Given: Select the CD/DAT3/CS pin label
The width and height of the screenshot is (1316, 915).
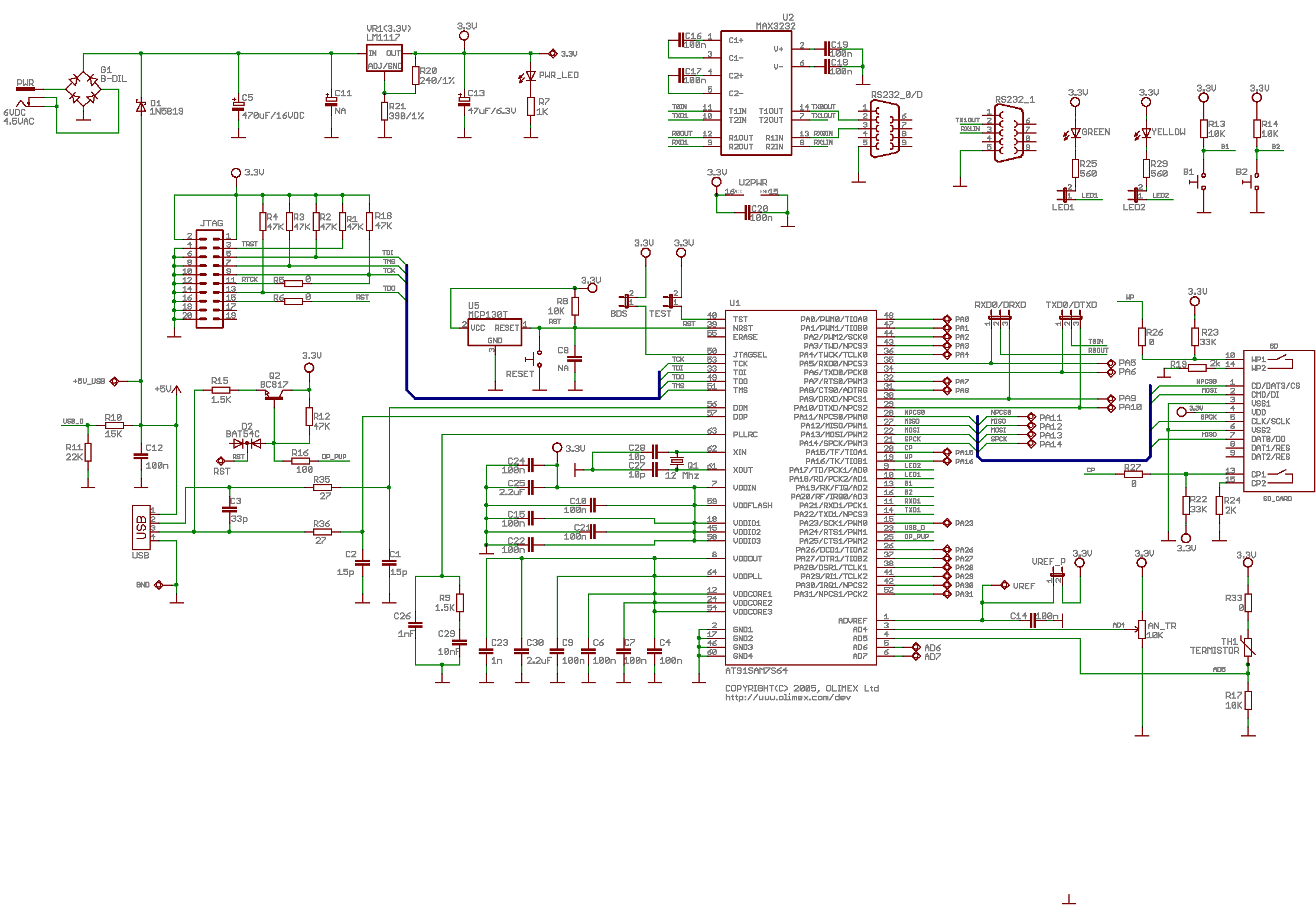Looking at the screenshot, I should (1275, 386).
